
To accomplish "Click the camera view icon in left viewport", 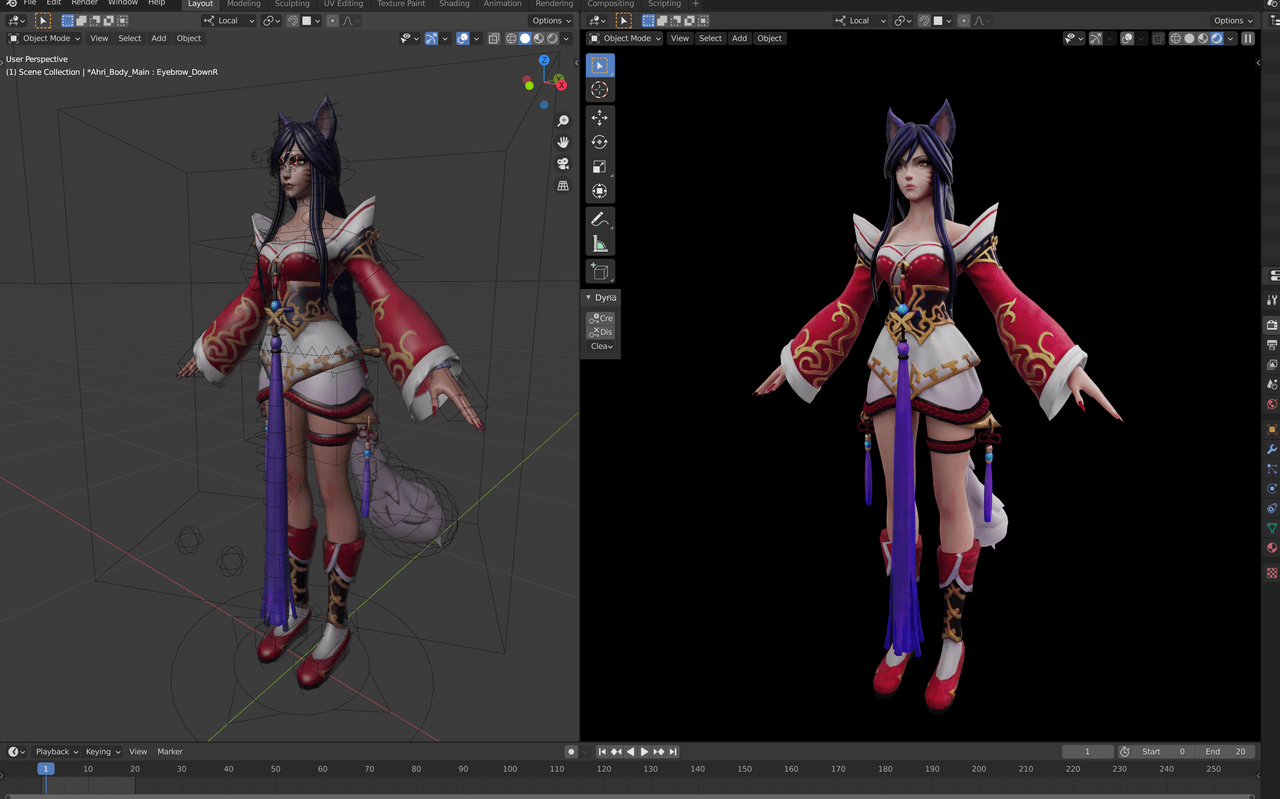I will pos(563,164).
